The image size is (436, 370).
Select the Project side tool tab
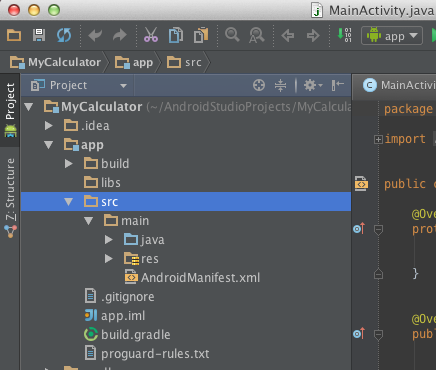click(10, 111)
